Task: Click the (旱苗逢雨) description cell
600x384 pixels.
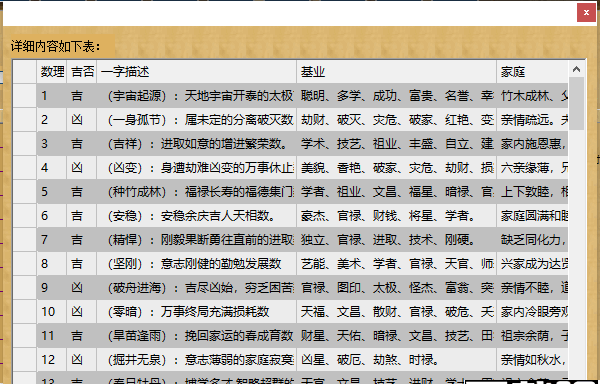Action: (197, 336)
